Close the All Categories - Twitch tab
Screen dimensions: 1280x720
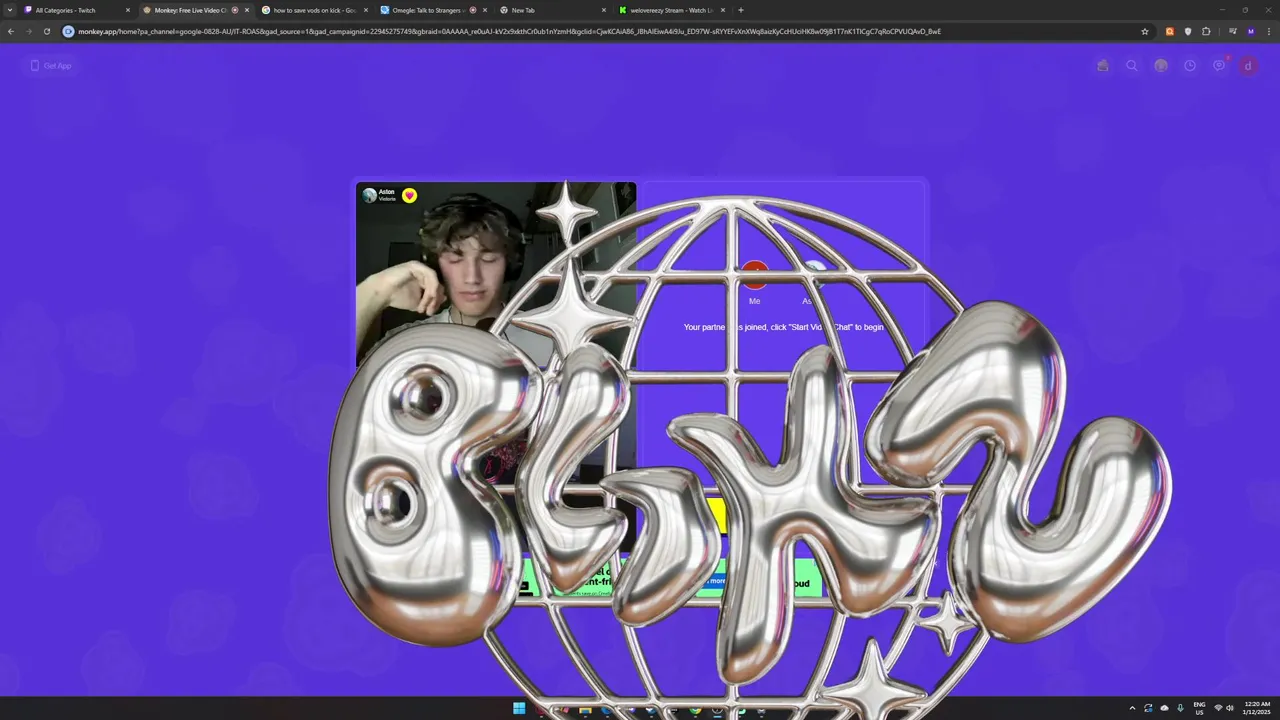[x=128, y=10]
